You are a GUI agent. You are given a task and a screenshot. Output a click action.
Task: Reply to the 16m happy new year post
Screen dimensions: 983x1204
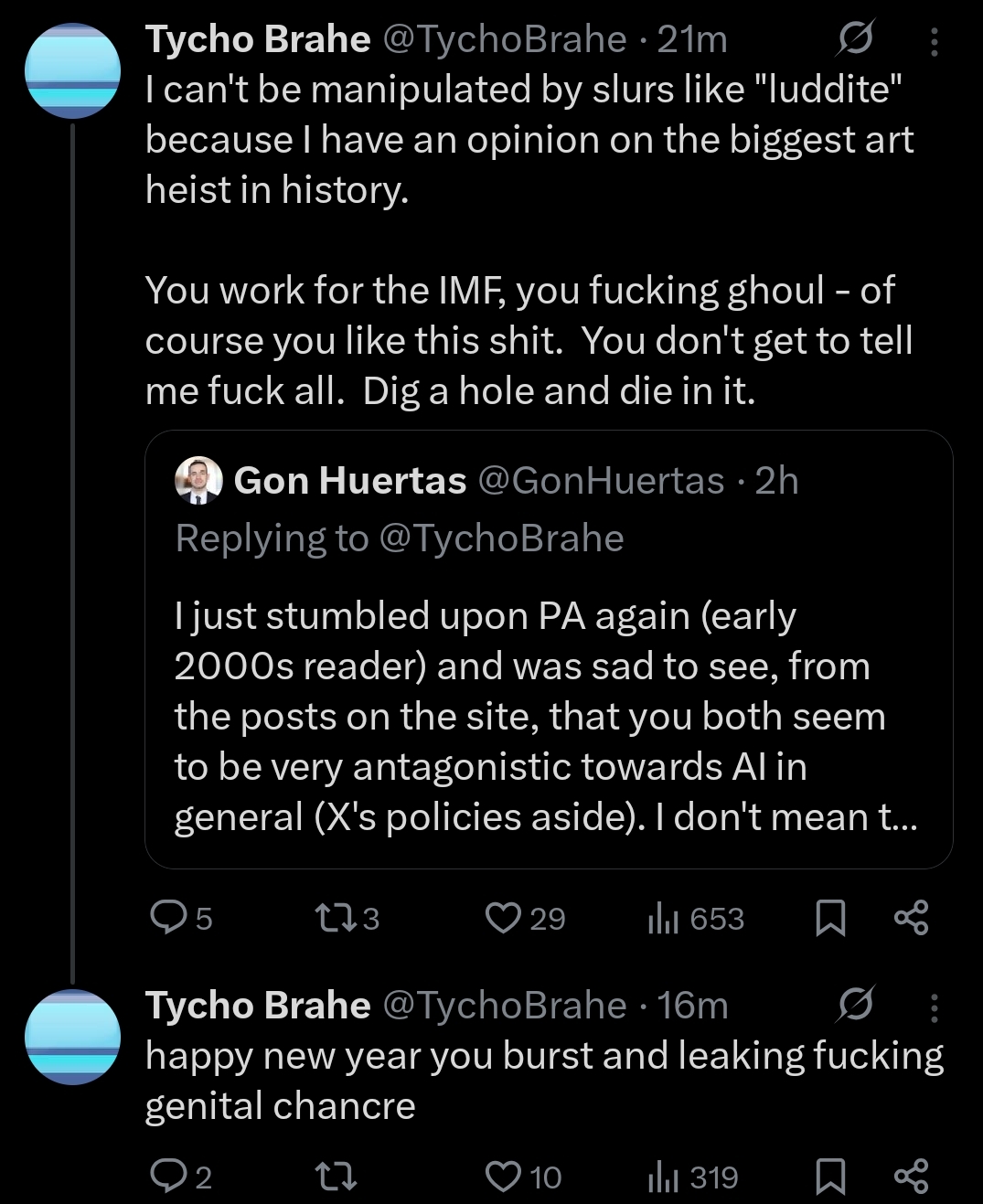coord(168,1177)
